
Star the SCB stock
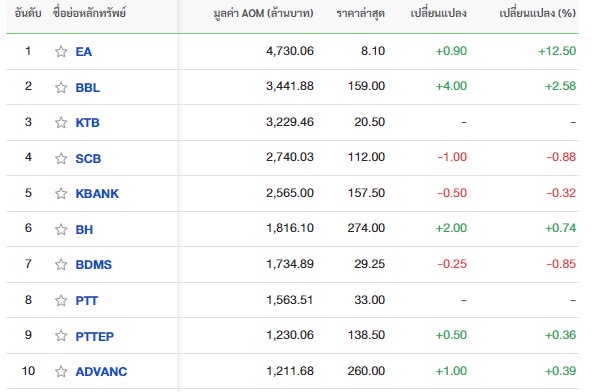pyautogui.click(x=61, y=158)
